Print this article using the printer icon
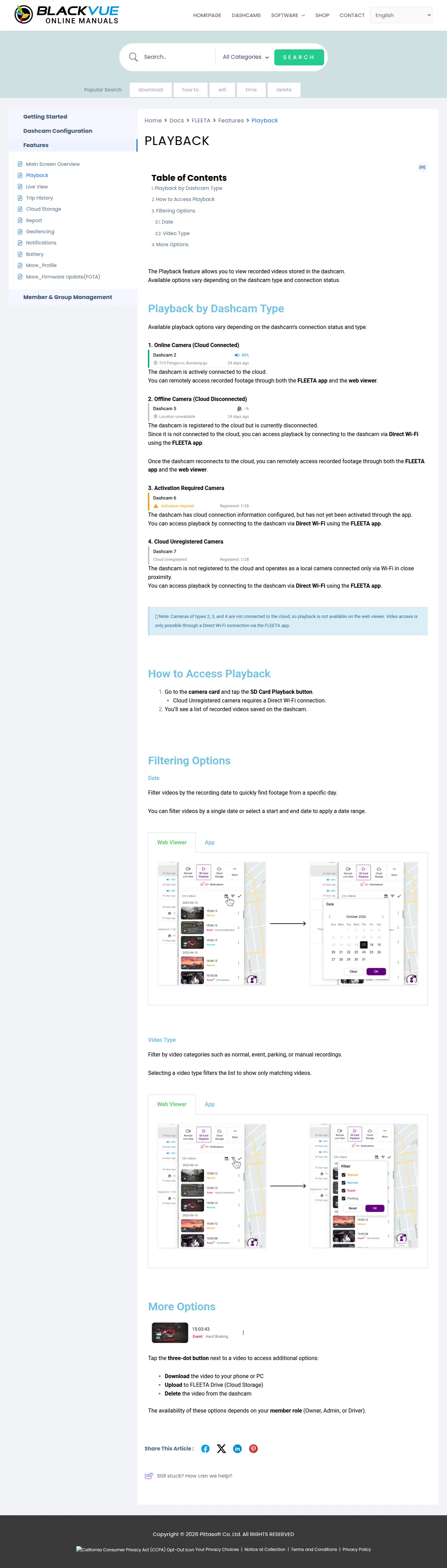Screen dimensions: 447x1568 tap(422, 167)
